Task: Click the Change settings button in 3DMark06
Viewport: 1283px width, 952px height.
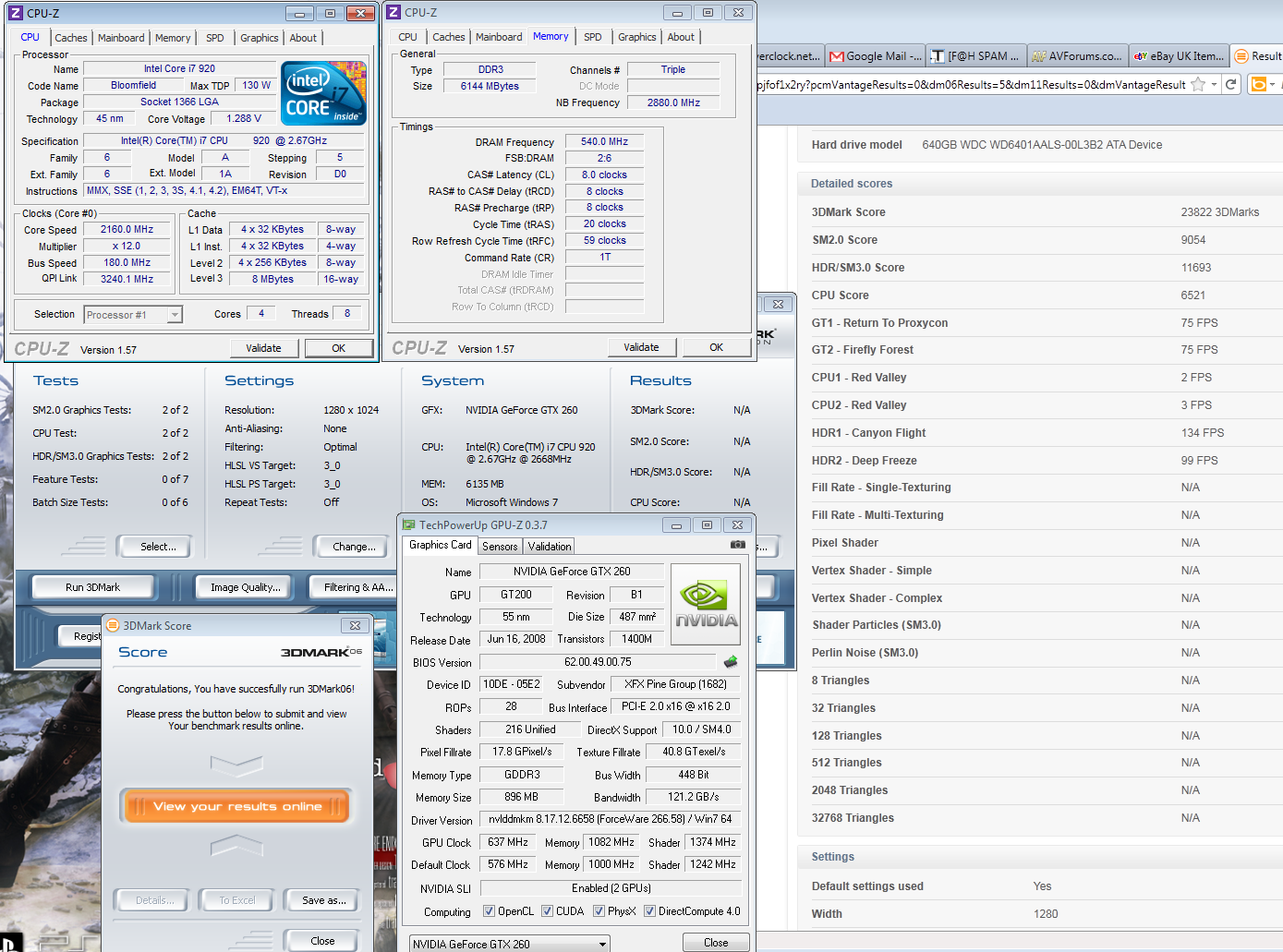Action: pos(351,547)
